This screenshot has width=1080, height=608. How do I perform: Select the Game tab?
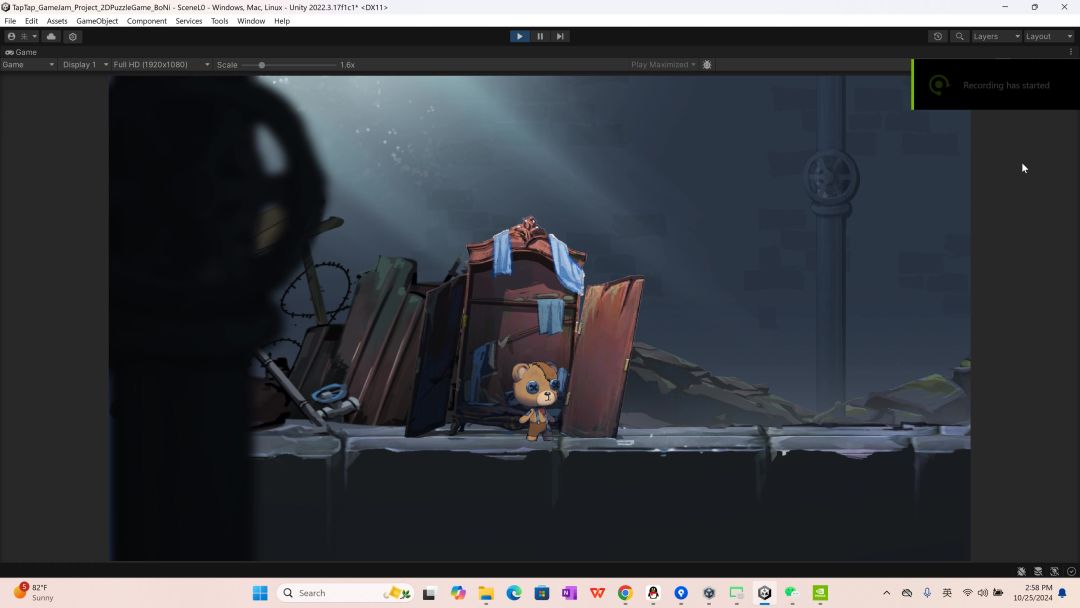tap(21, 52)
